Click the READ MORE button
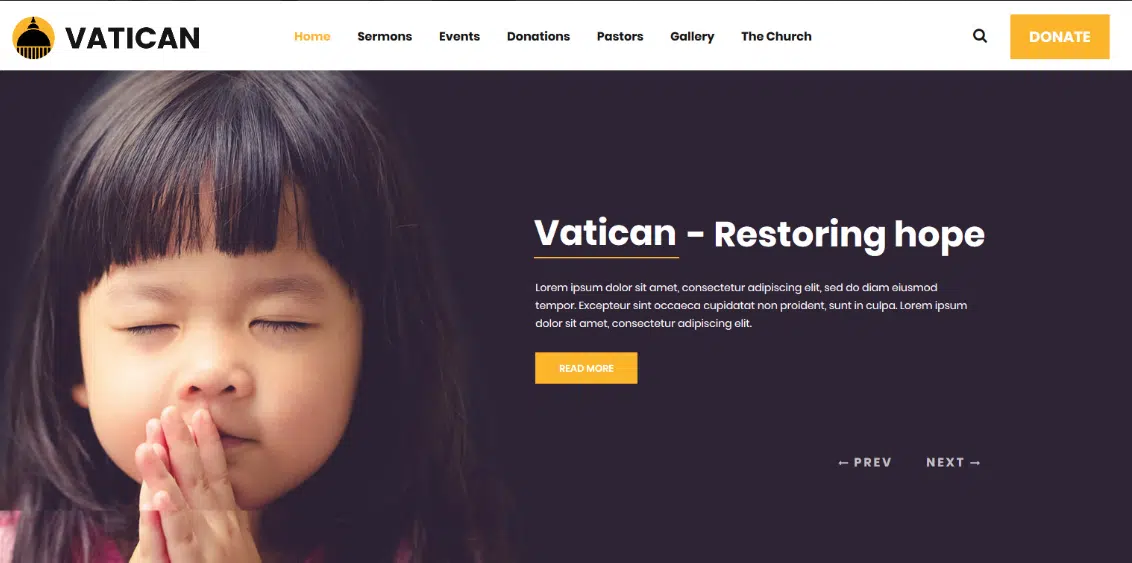 point(586,368)
